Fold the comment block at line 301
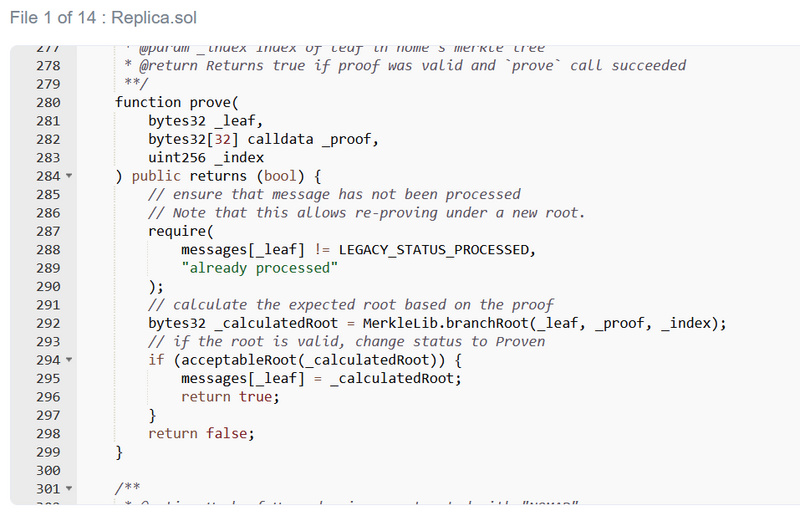 tap(69, 488)
